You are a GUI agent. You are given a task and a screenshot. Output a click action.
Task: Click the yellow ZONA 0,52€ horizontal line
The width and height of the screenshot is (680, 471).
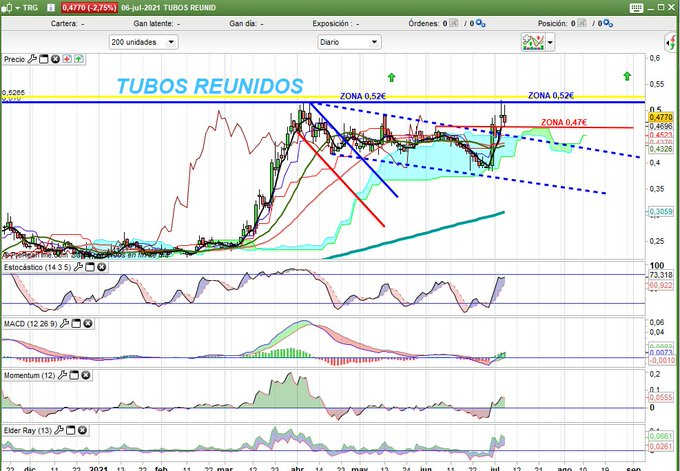point(200,97)
